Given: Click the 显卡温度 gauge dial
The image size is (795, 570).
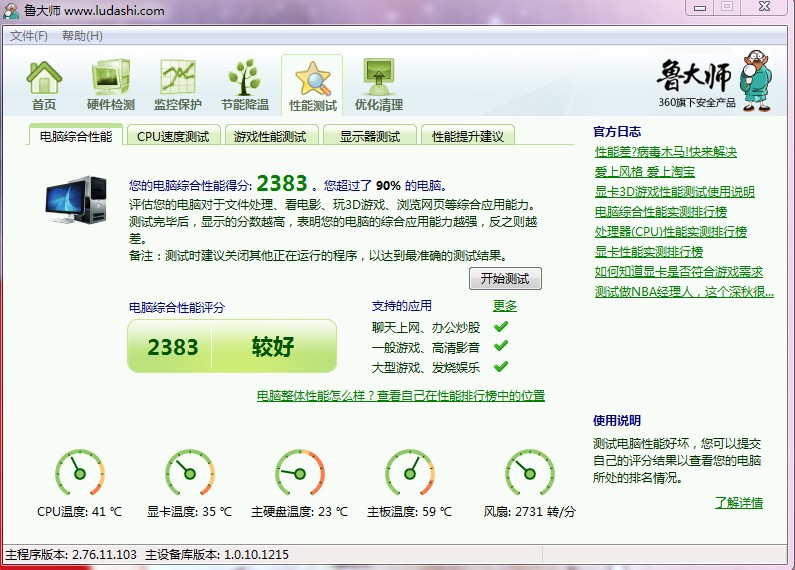Looking at the screenshot, I should click(x=190, y=473).
